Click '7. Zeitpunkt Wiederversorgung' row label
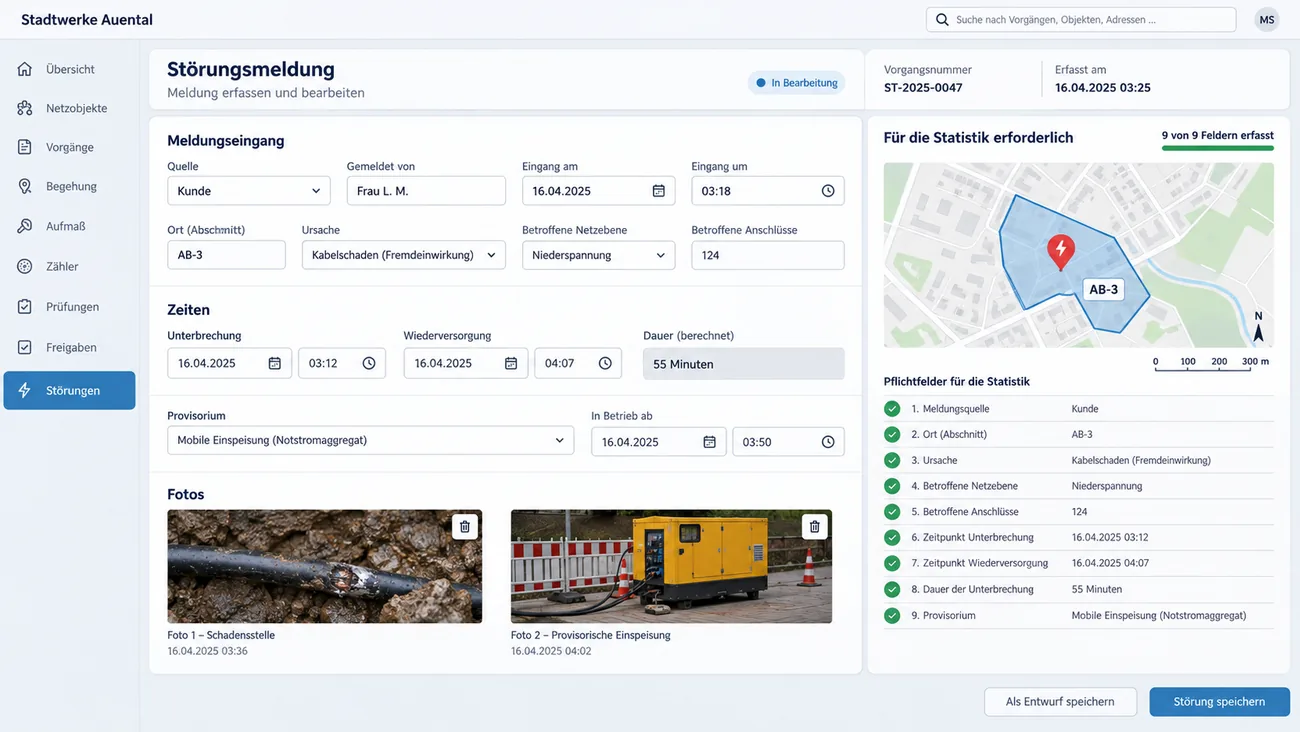 point(980,564)
